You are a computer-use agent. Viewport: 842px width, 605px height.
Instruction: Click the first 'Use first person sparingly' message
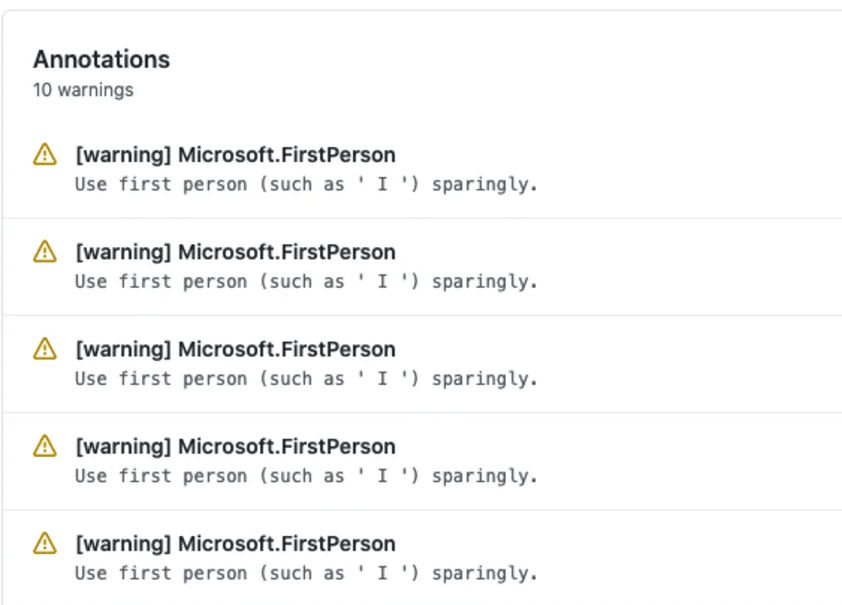(x=307, y=184)
